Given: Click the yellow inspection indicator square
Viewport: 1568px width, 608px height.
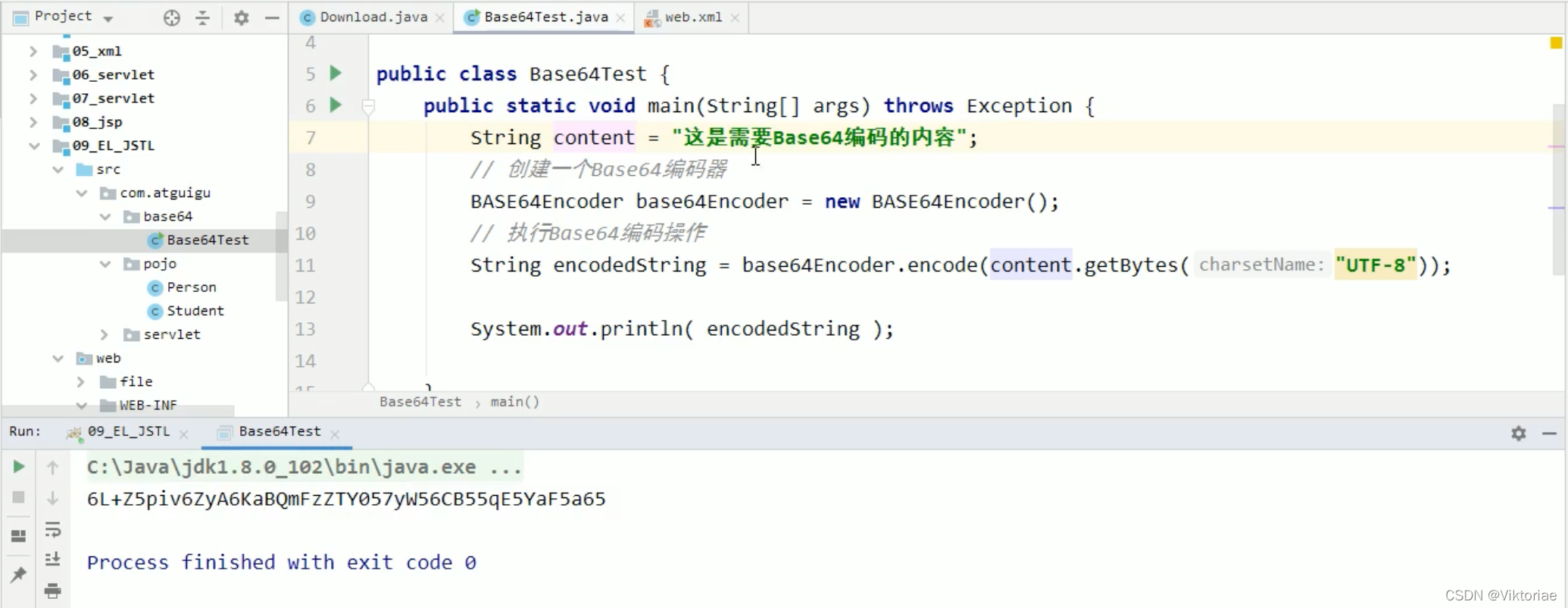Looking at the screenshot, I should pos(1556,43).
